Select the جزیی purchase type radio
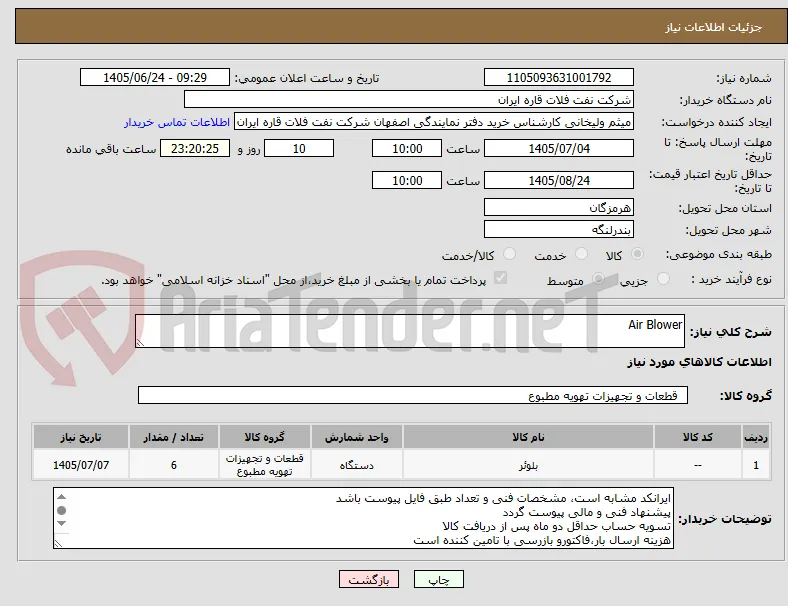788x606 pixels. tap(663, 279)
